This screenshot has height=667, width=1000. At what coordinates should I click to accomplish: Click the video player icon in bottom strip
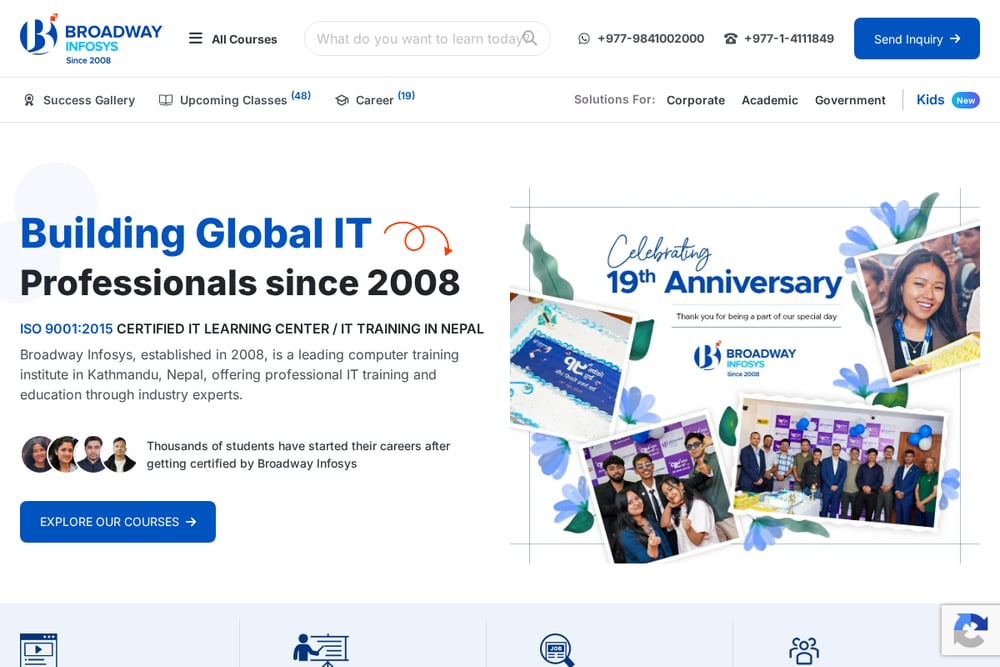(x=38, y=650)
